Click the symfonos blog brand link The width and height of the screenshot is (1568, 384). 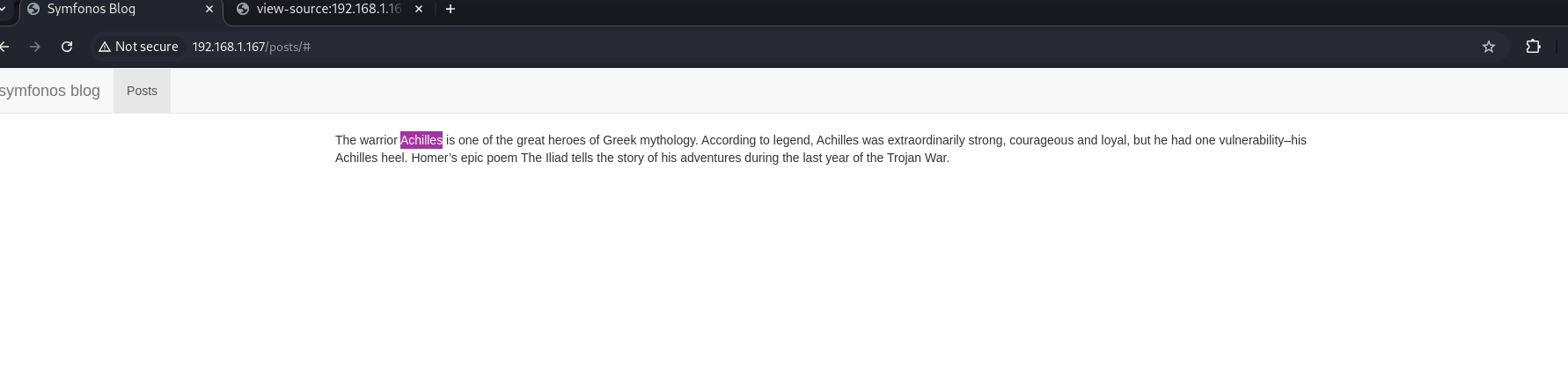[50, 91]
